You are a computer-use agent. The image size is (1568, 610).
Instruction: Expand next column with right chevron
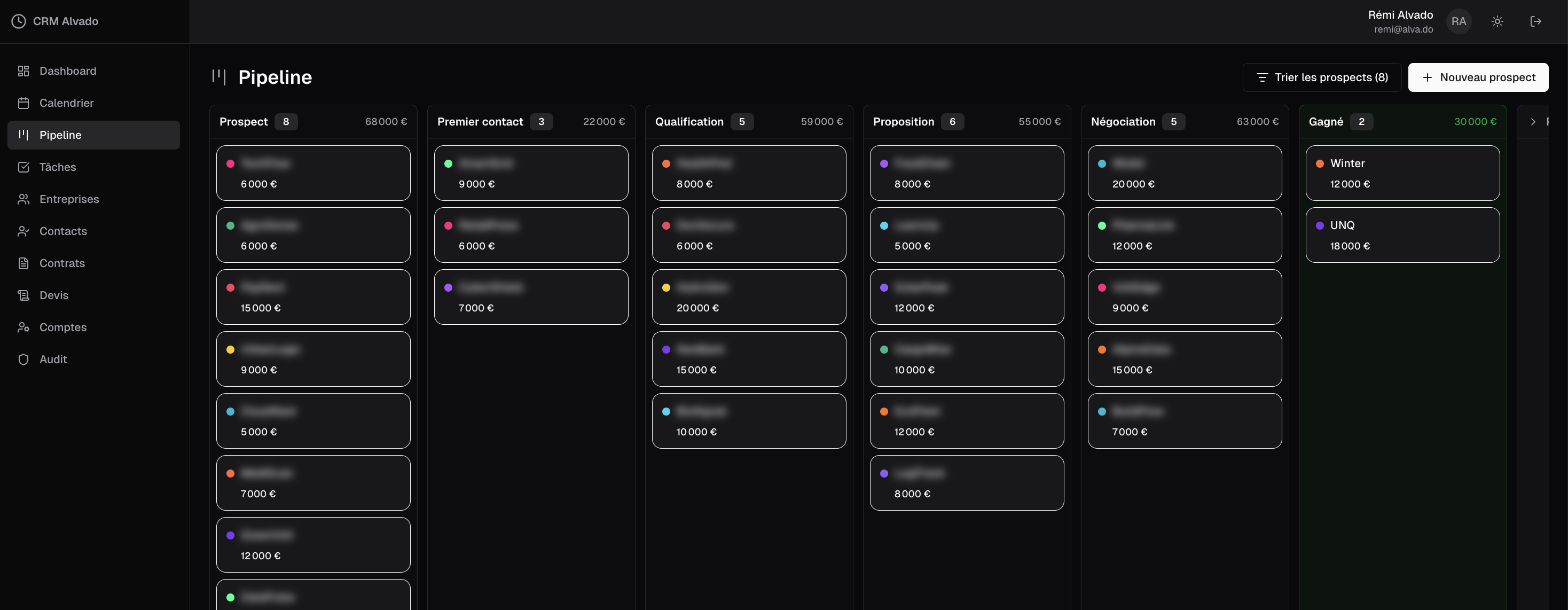1533,122
